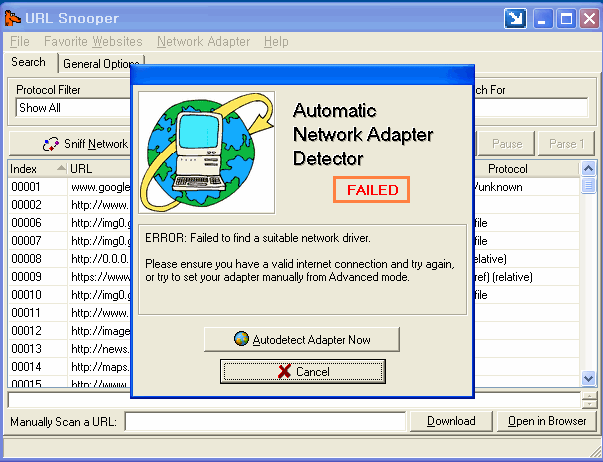The width and height of the screenshot is (603, 462).
Task: Open the Favorite Websites menu
Action: 93,42
